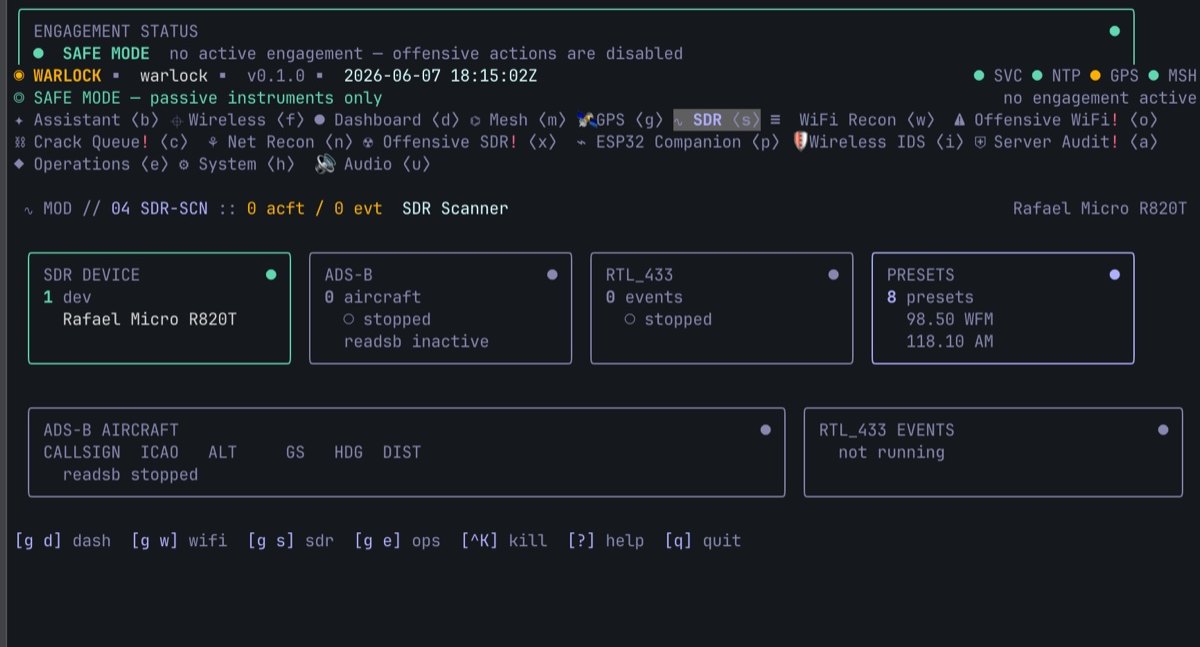The width and height of the screenshot is (1200, 647).
Task: Click the ICAO column header
Action: (160, 452)
